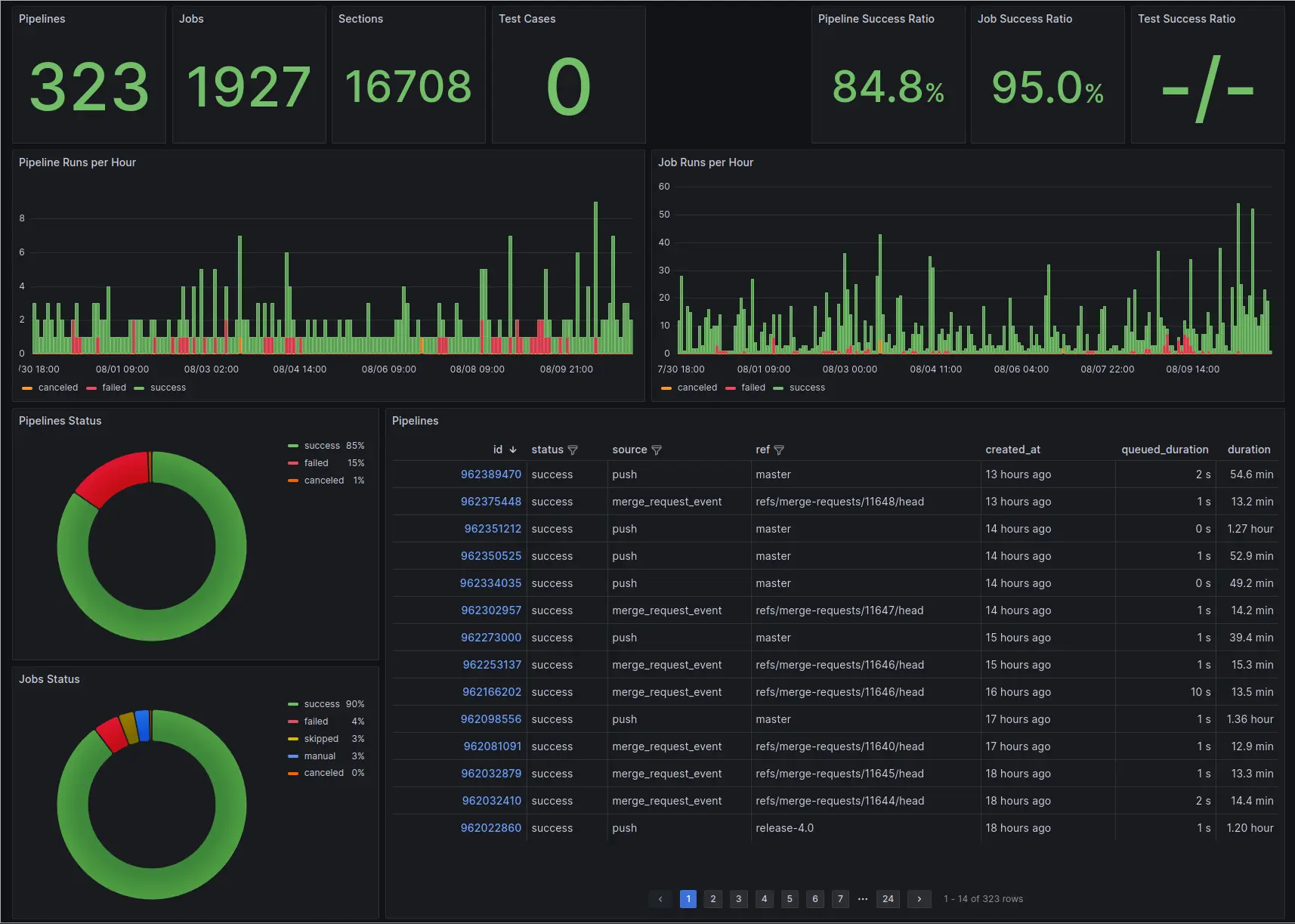Open pipeline 962334035 link
1295x924 pixels.
490,583
